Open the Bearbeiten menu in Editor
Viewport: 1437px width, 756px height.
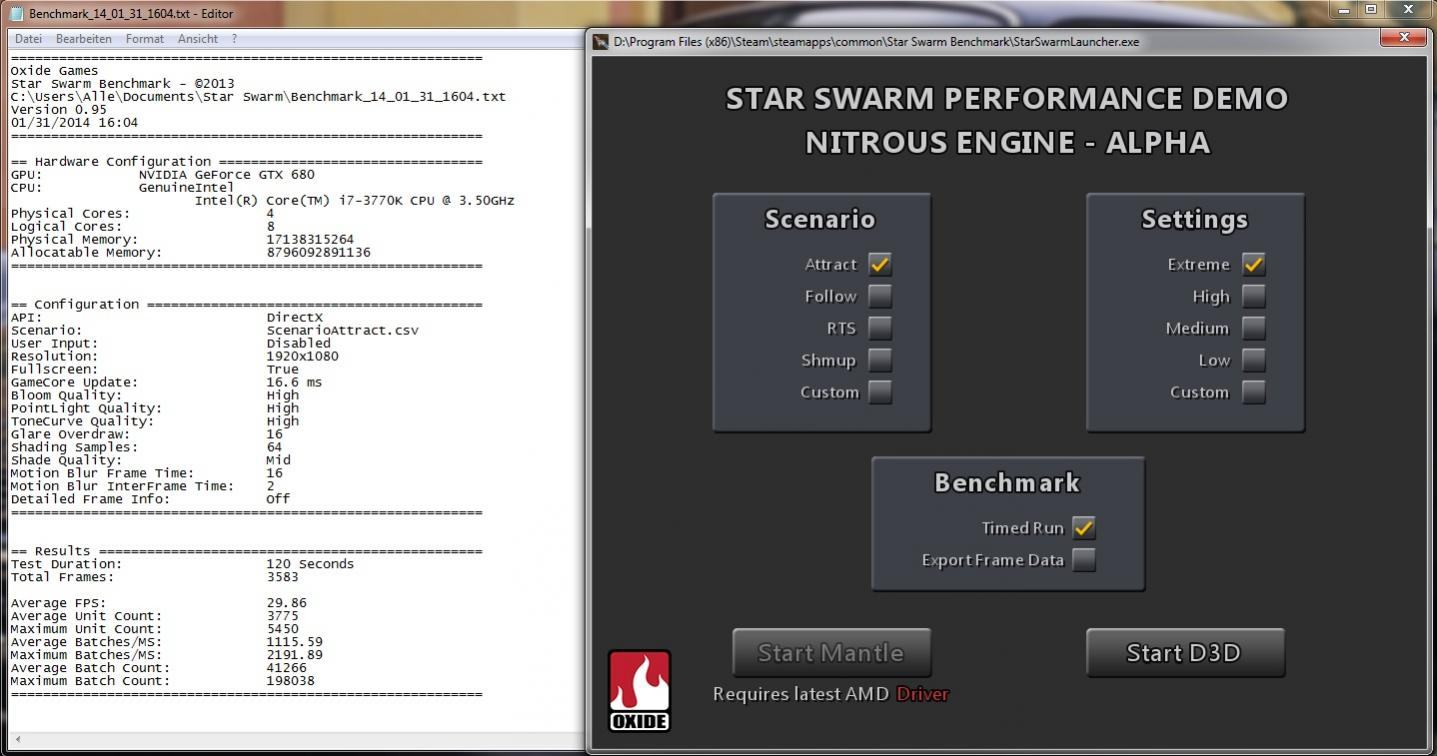click(x=84, y=39)
